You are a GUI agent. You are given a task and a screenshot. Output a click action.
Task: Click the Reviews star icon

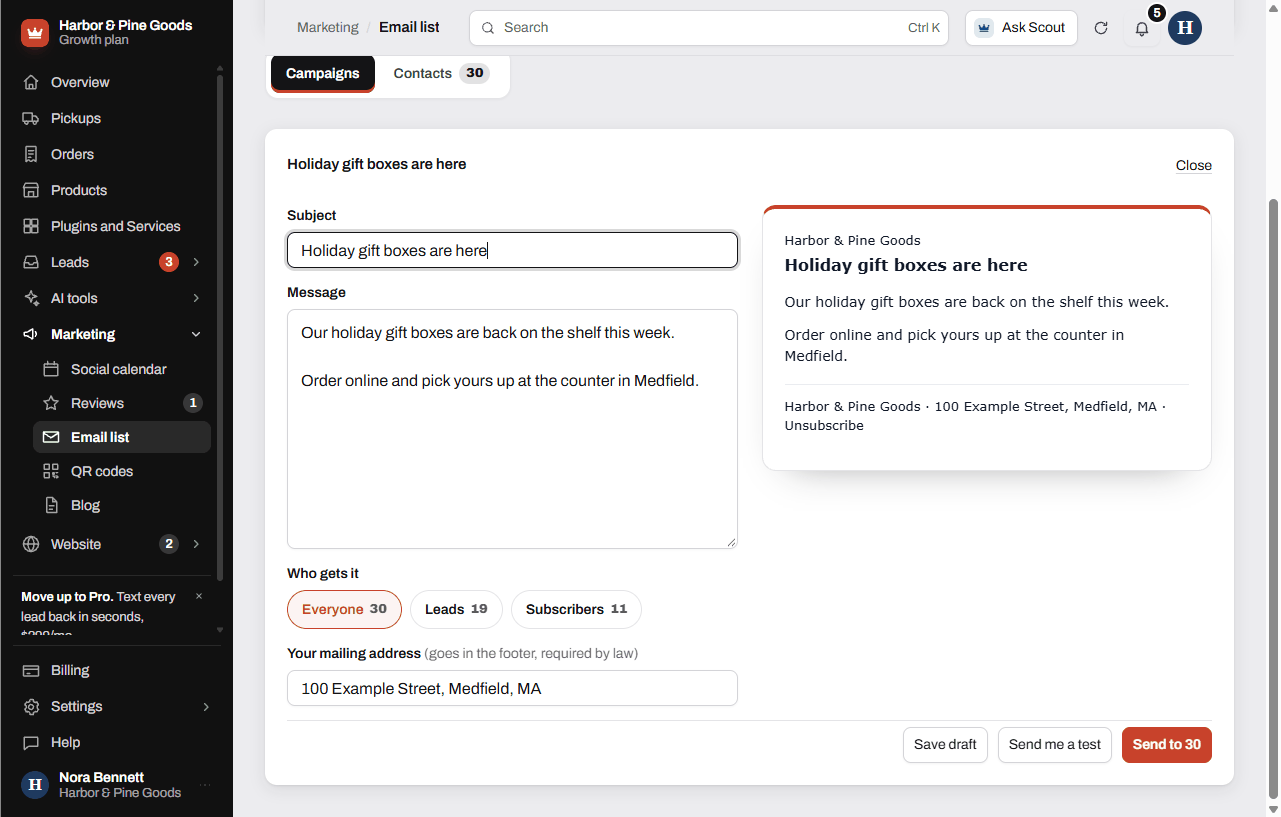tap(51, 403)
